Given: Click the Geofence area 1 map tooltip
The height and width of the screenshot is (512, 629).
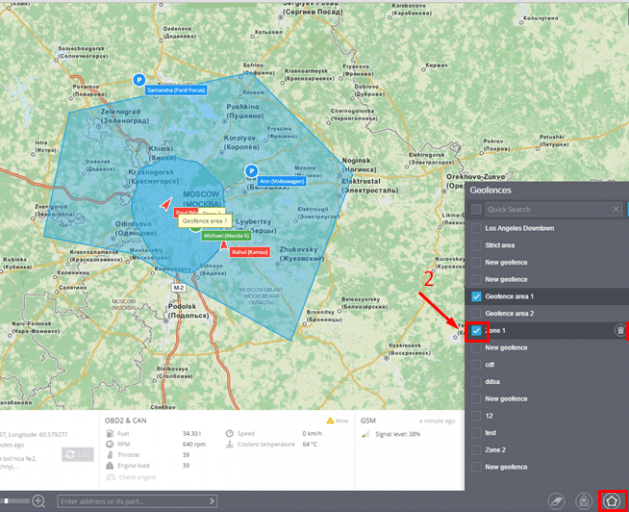Looking at the screenshot, I should 205,221.
